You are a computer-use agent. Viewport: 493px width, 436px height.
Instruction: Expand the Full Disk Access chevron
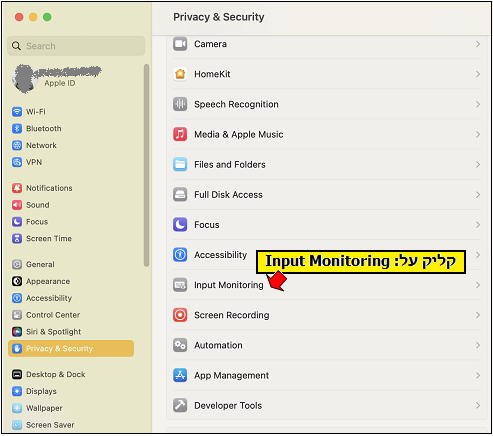[478, 195]
